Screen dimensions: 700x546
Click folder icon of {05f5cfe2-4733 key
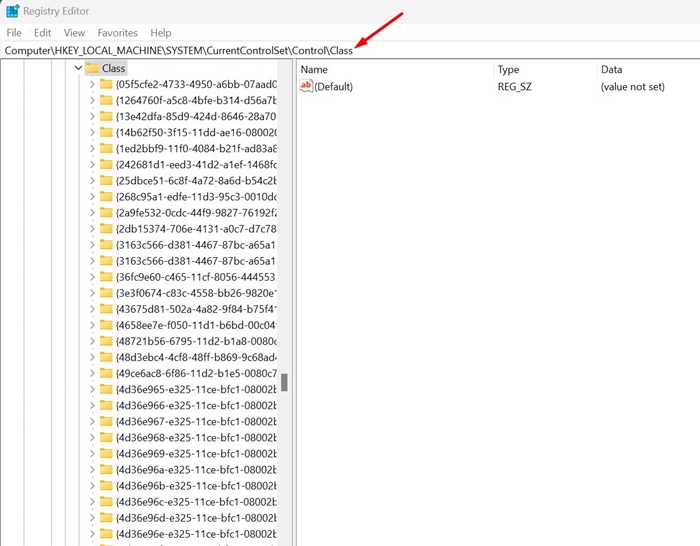(x=106, y=84)
